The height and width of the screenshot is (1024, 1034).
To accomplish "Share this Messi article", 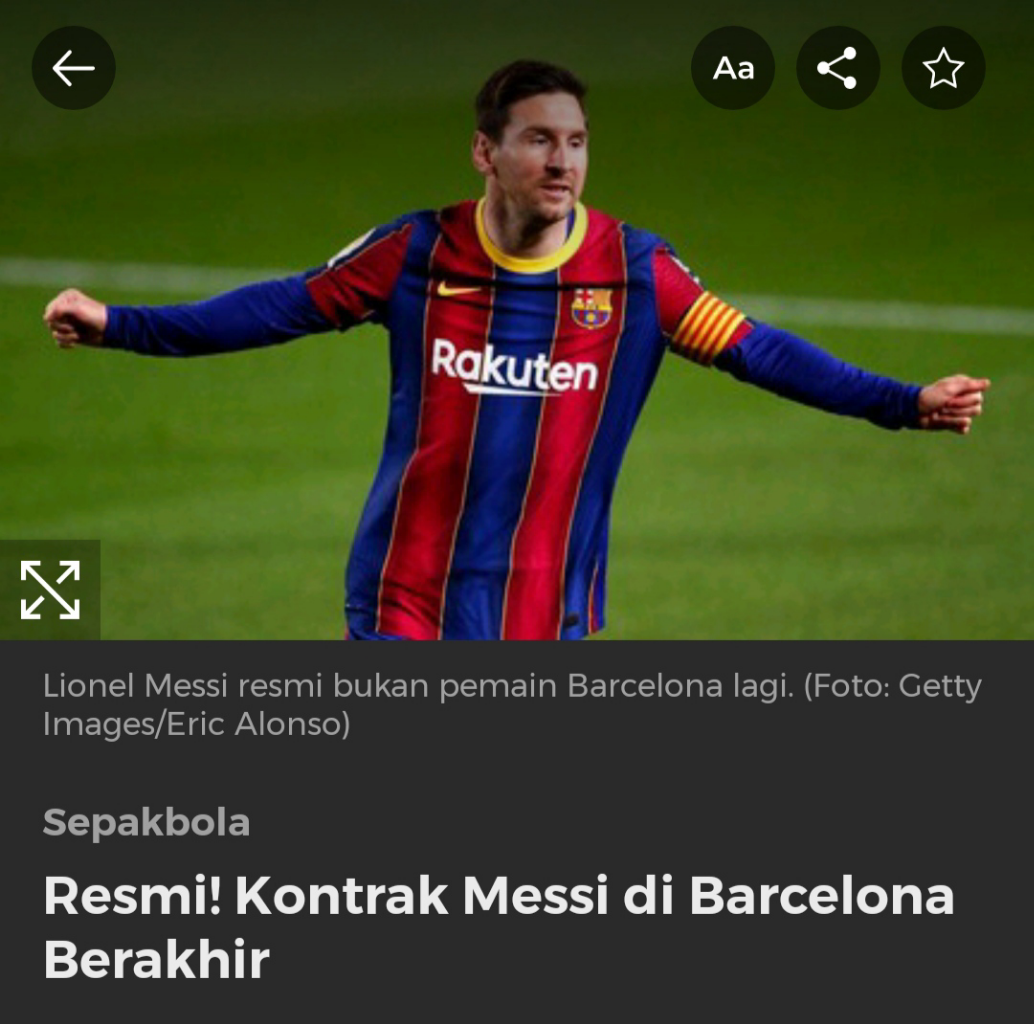I will 837,68.
